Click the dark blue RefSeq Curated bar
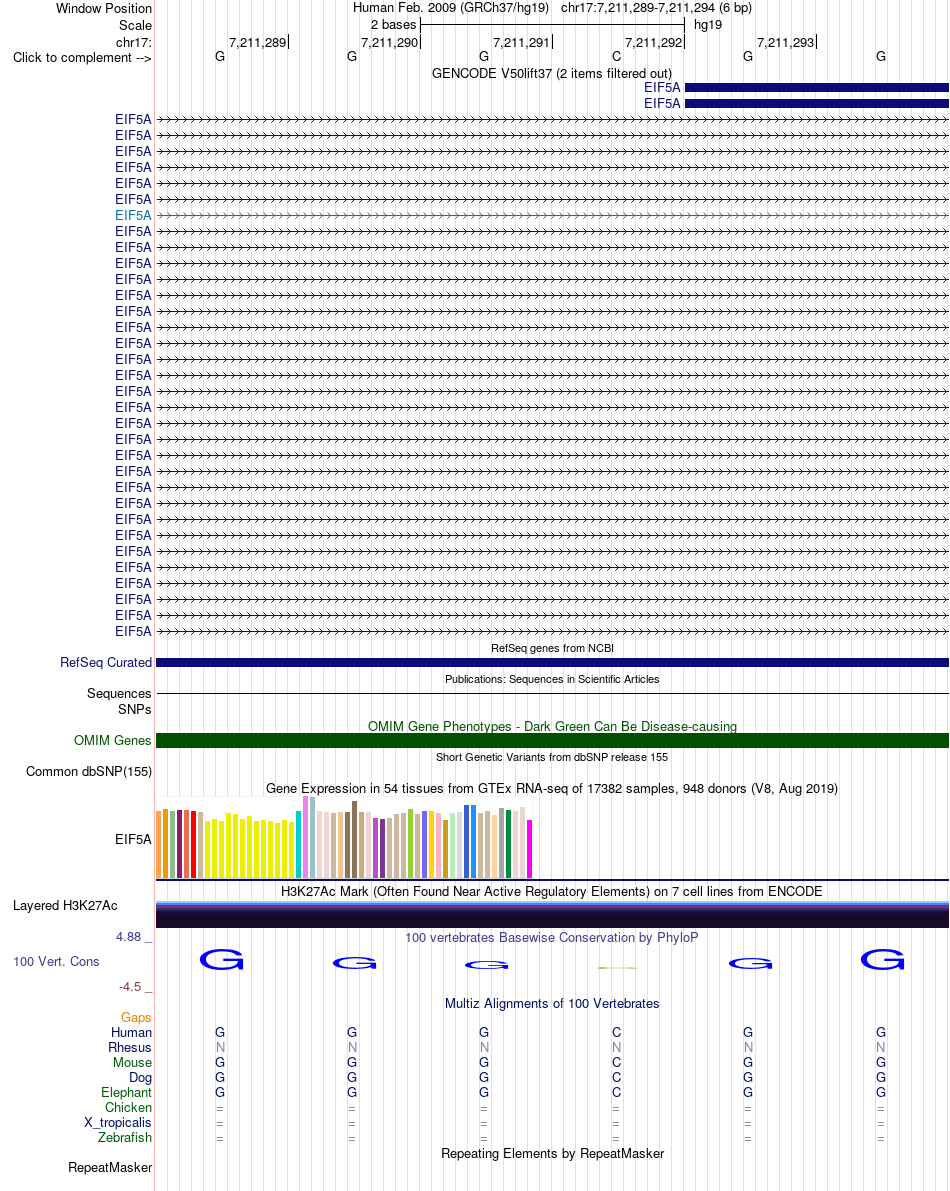Image resolution: width=950 pixels, height=1191 pixels. [552, 662]
